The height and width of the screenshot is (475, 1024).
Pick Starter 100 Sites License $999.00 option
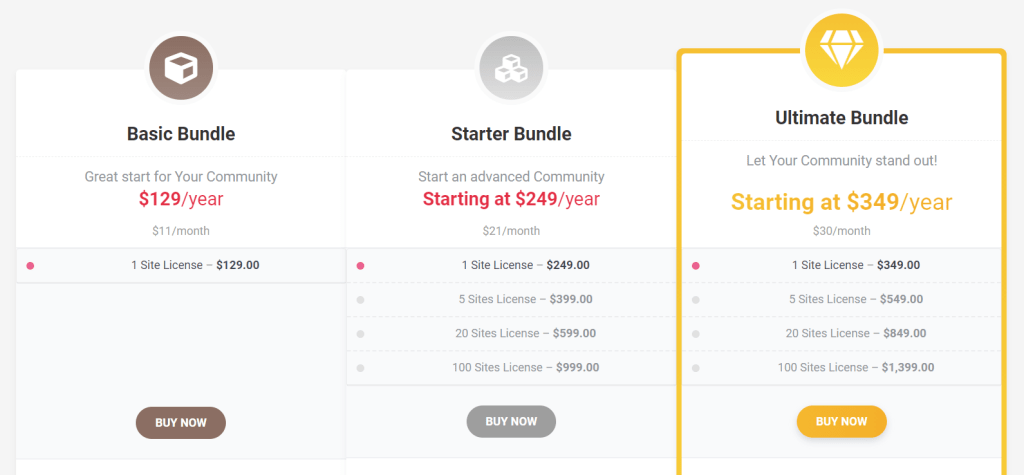pyautogui.click(x=511, y=367)
